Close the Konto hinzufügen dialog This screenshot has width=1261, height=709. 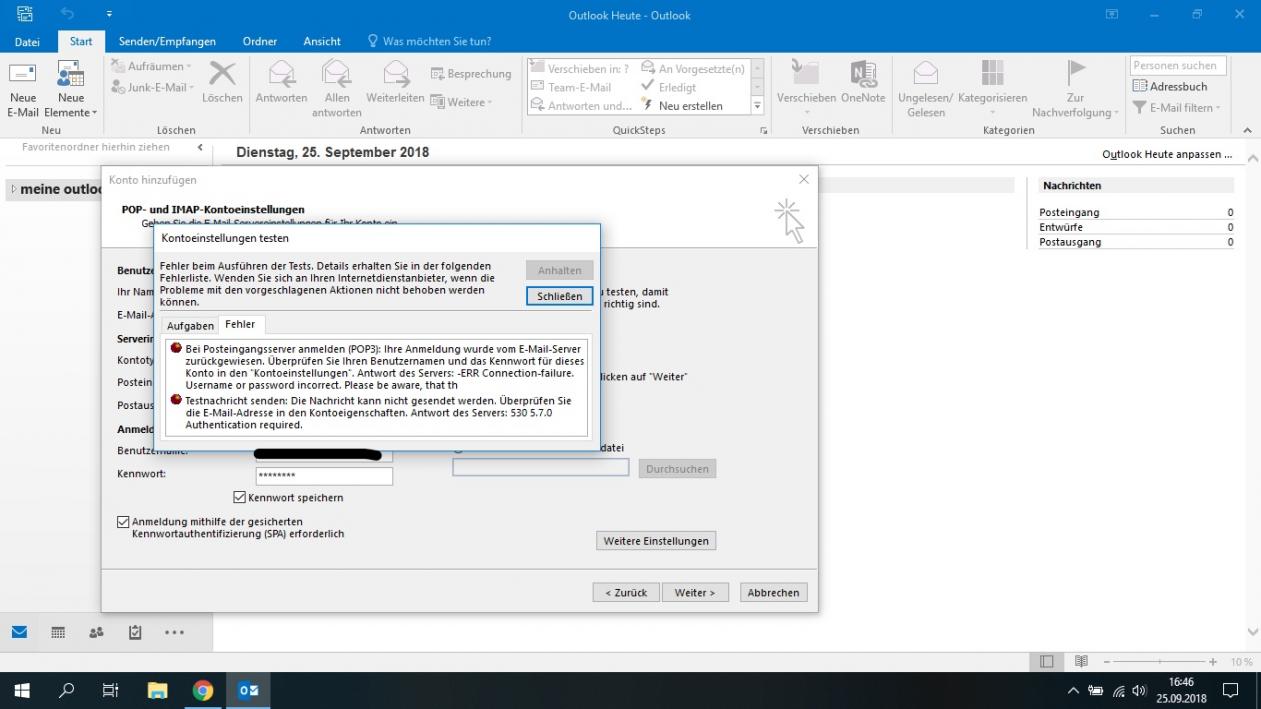tap(804, 179)
